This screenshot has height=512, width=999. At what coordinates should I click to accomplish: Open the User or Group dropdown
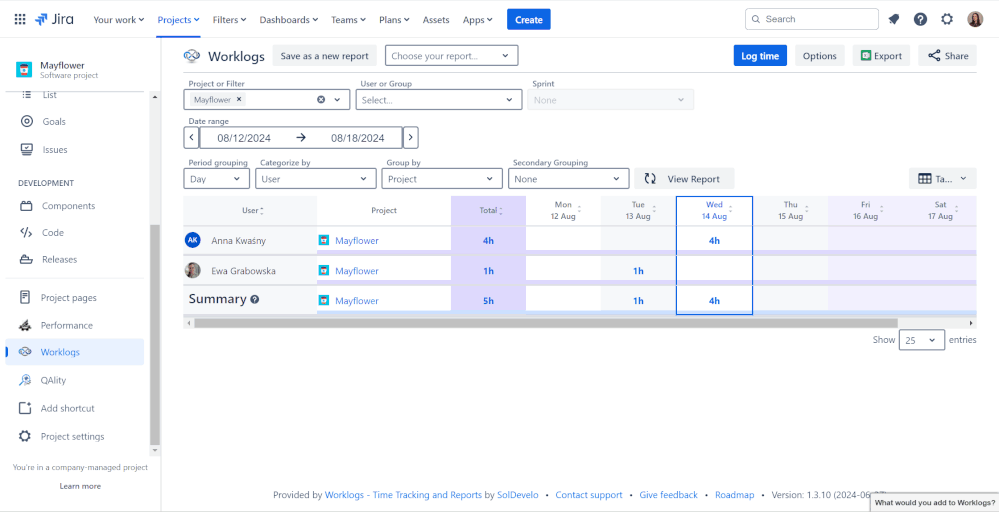click(x=438, y=100)
